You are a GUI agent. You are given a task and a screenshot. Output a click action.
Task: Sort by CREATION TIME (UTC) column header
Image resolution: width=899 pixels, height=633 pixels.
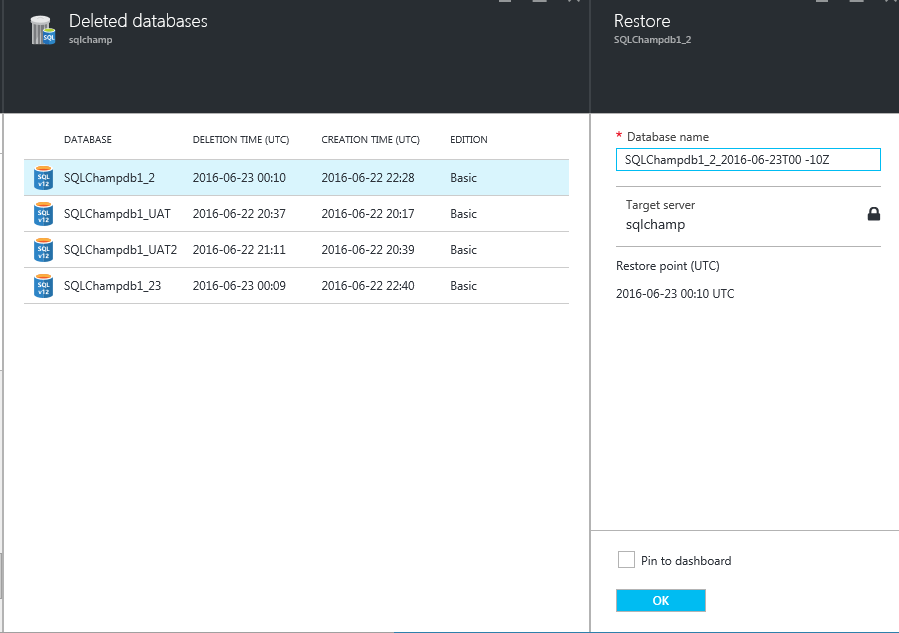pos(370,139)
